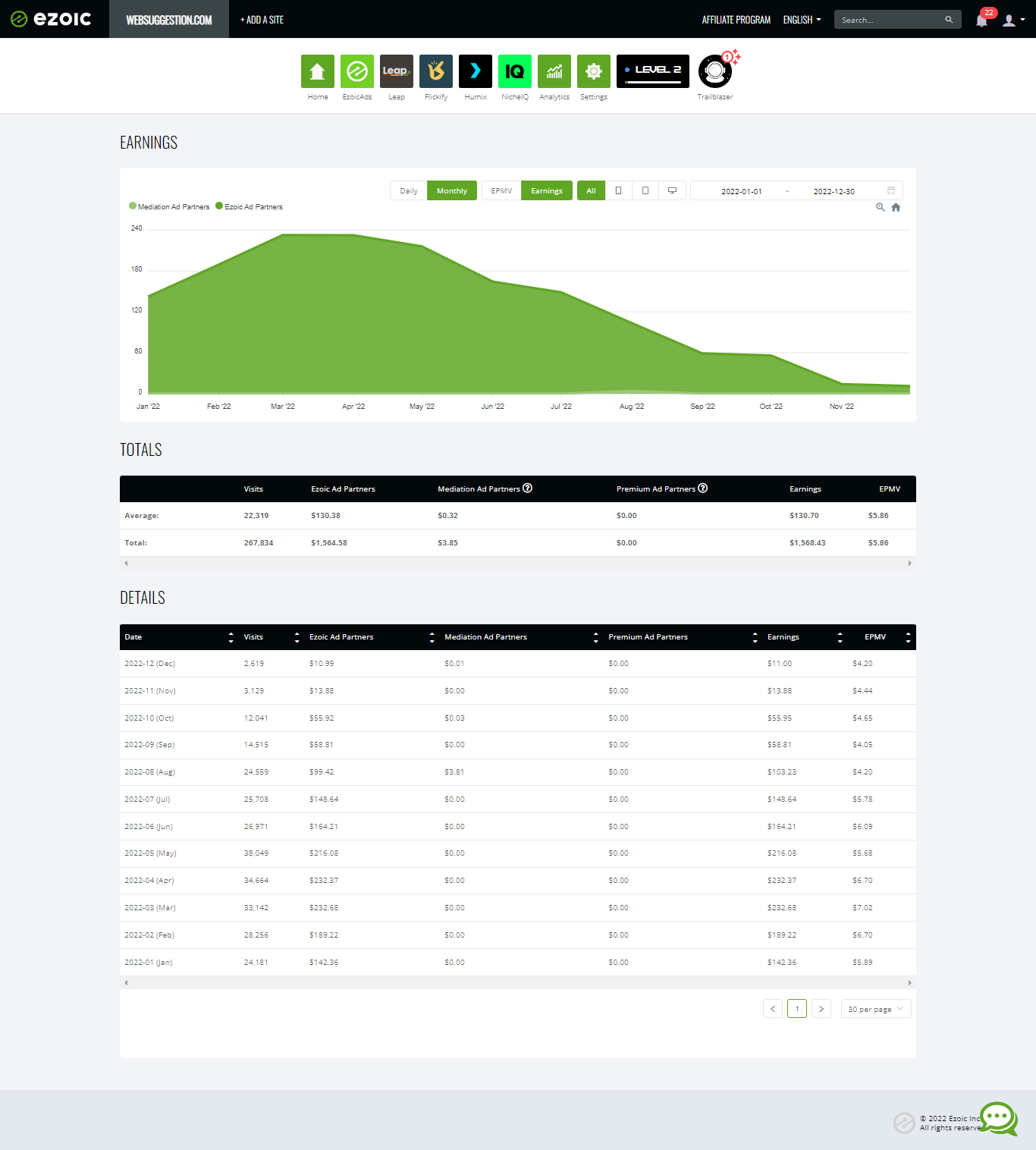This screenshot has height=1150, width=1036.
Task: Click the calendar icon in date range
Action: (891, 190)
